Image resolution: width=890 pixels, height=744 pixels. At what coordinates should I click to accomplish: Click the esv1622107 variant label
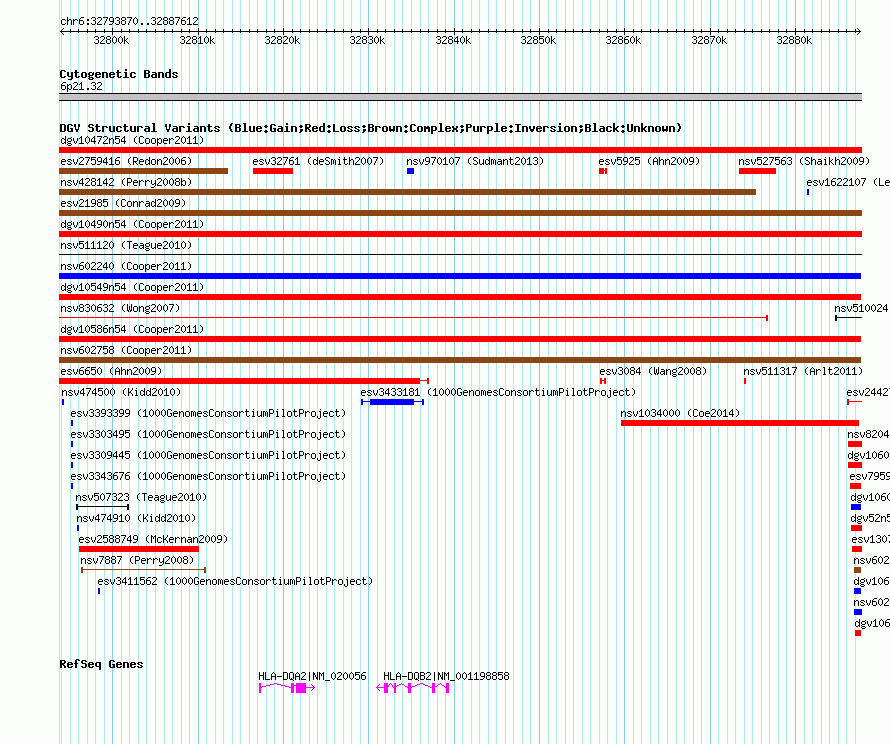pyautogui.click(x=847, y=182)
